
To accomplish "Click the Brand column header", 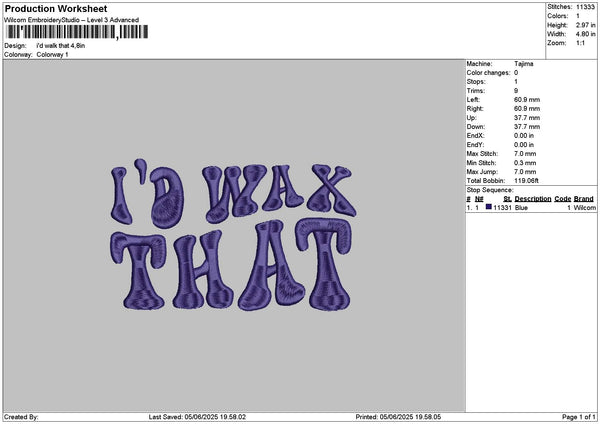I will pos(584,199).
